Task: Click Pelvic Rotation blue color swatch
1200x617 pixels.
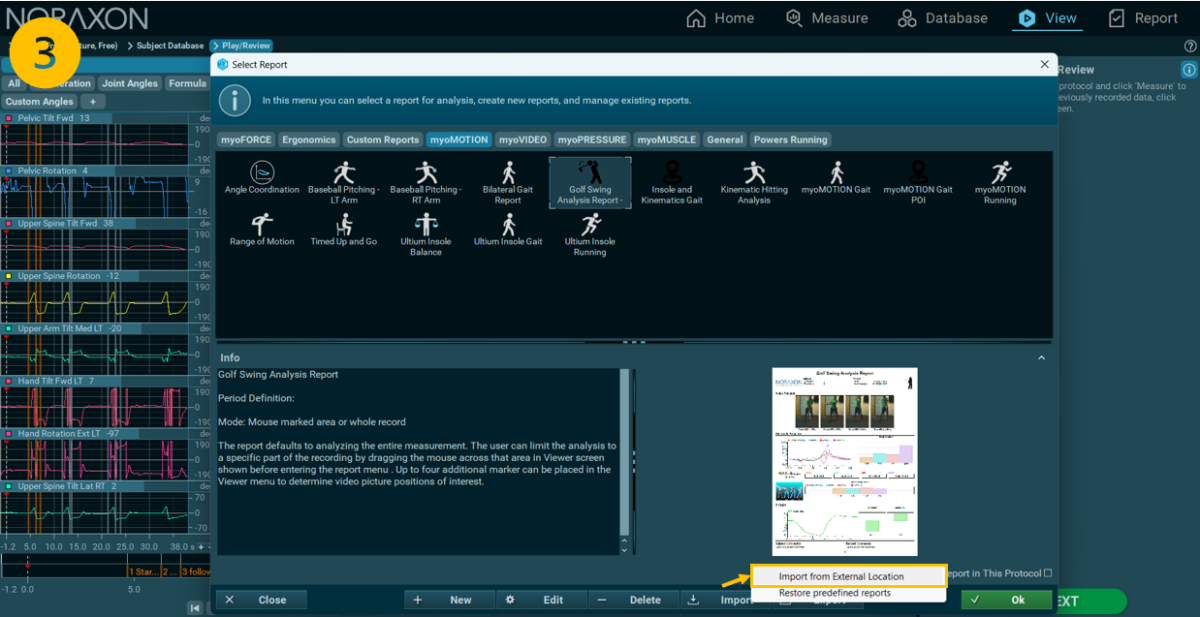Action: point(8,171)
